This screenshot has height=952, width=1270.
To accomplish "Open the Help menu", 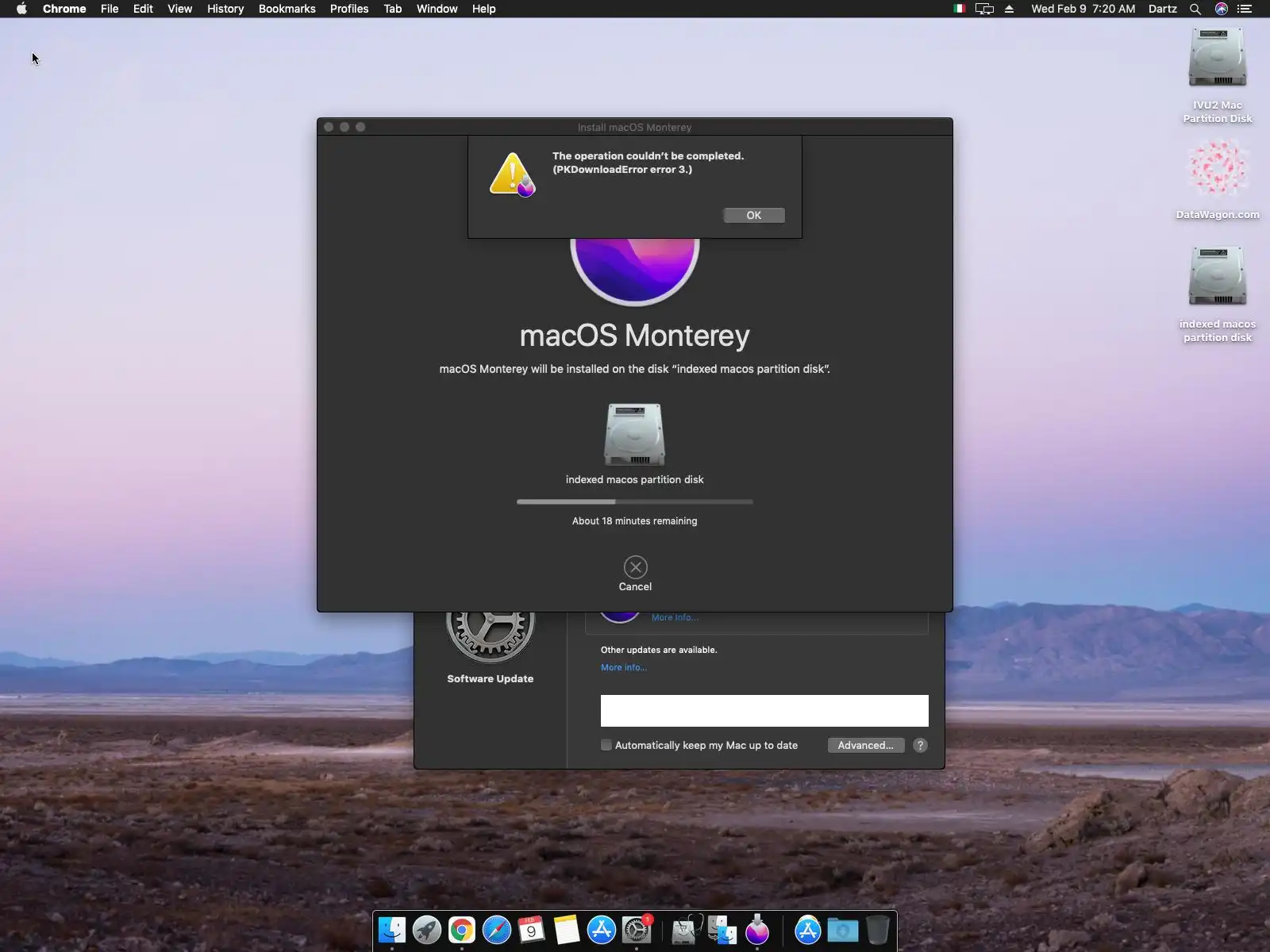I will [483, 9].
